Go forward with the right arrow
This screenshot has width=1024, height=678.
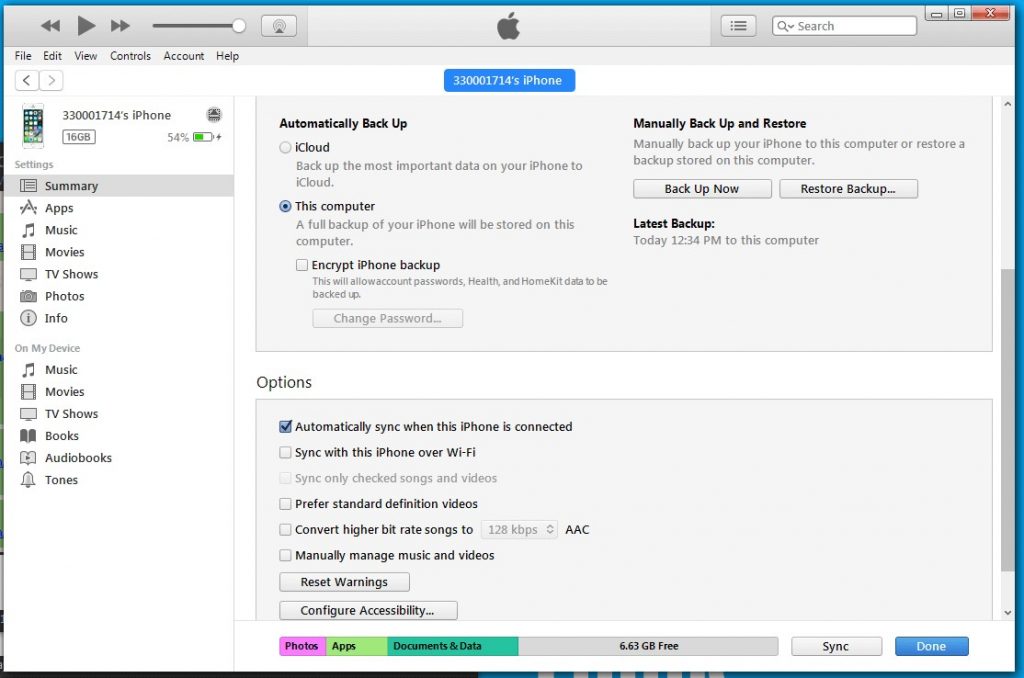point(51,80)
